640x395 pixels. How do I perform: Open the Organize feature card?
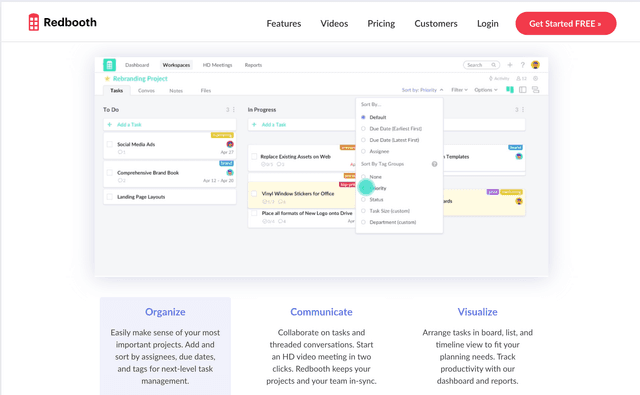(x=165, y=346)
